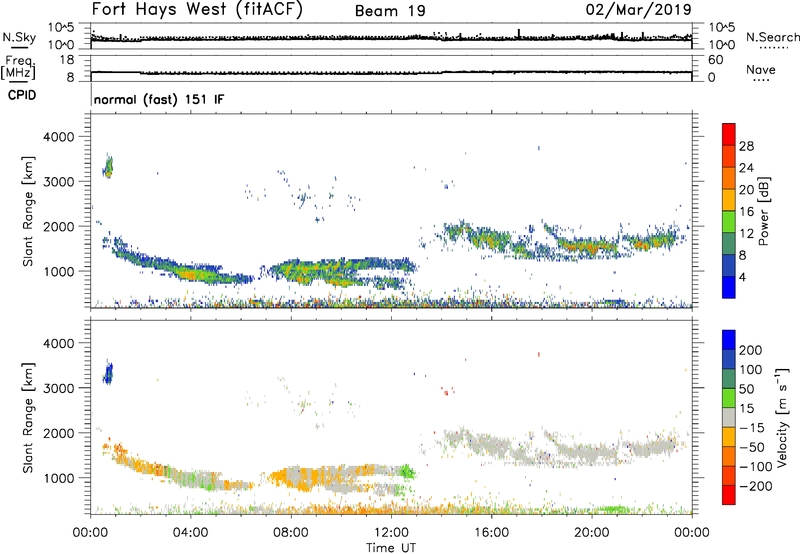The height and width of the screenshot is (554, 800).
Task: Click the '16:00' time tick label
Action: (x=491, y=533)
